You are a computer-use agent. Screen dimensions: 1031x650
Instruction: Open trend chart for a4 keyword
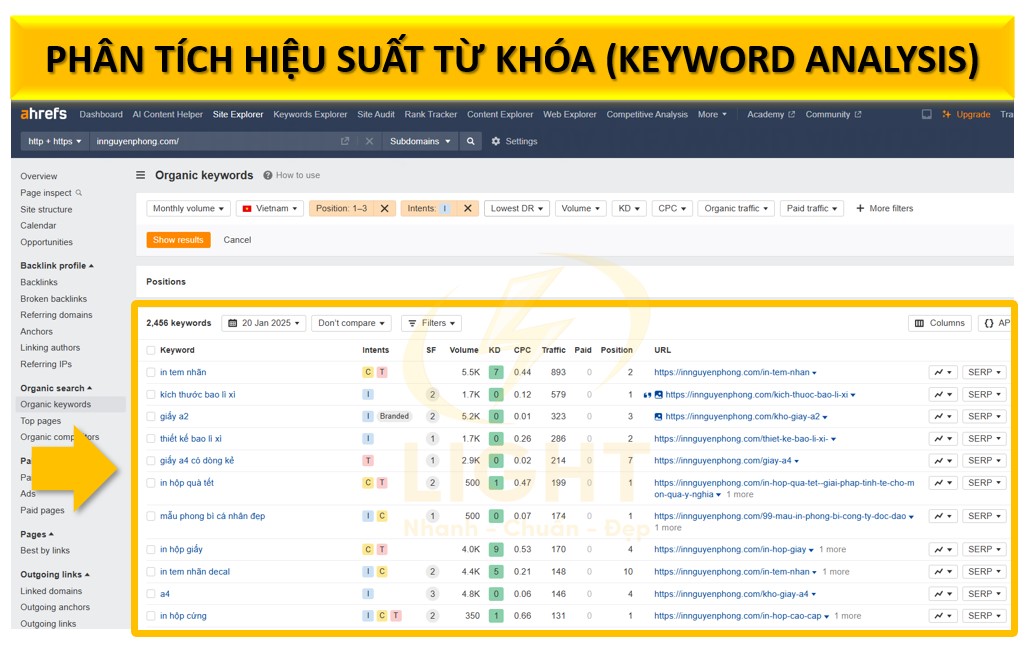[943, 593]
